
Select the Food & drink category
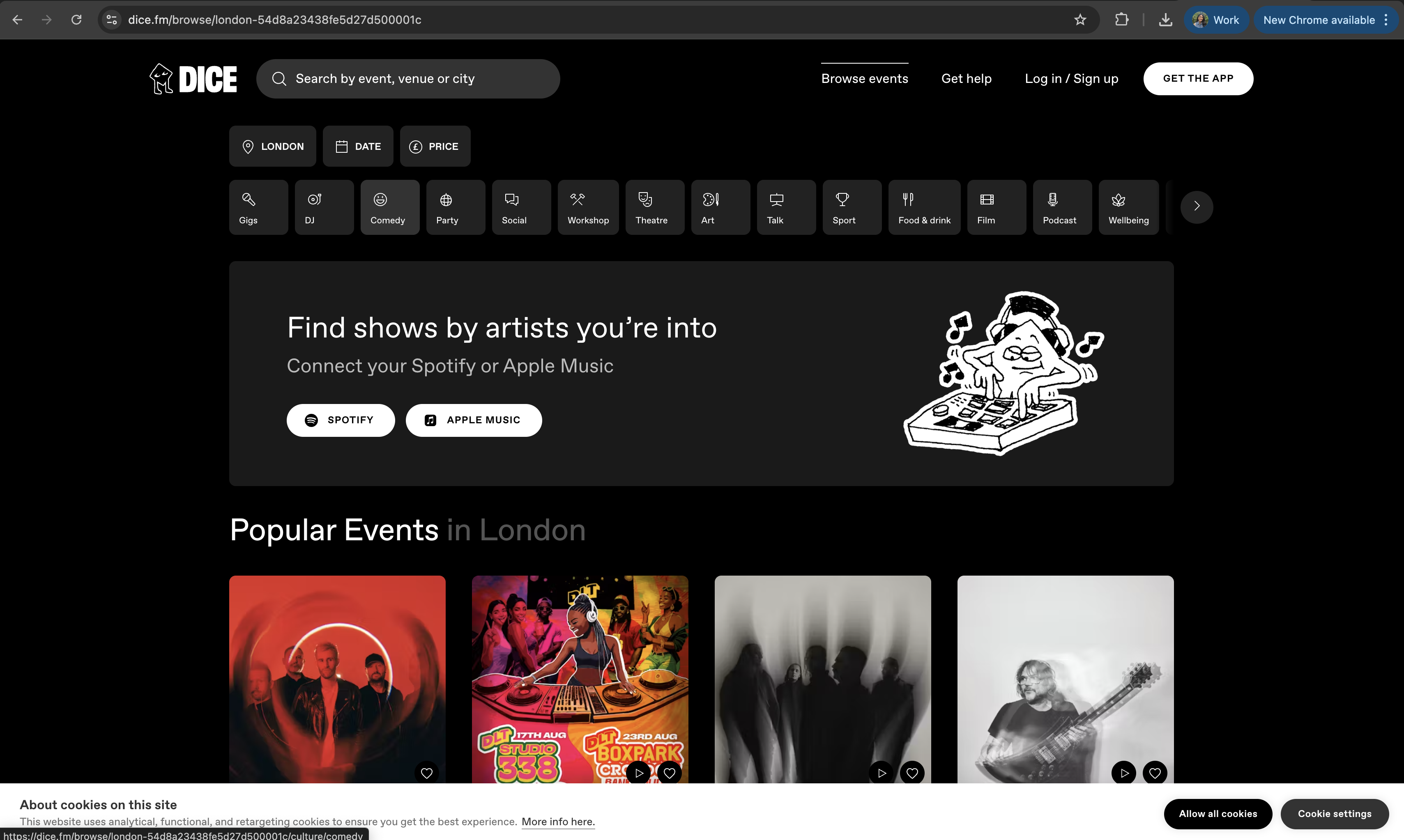point(924,207)
